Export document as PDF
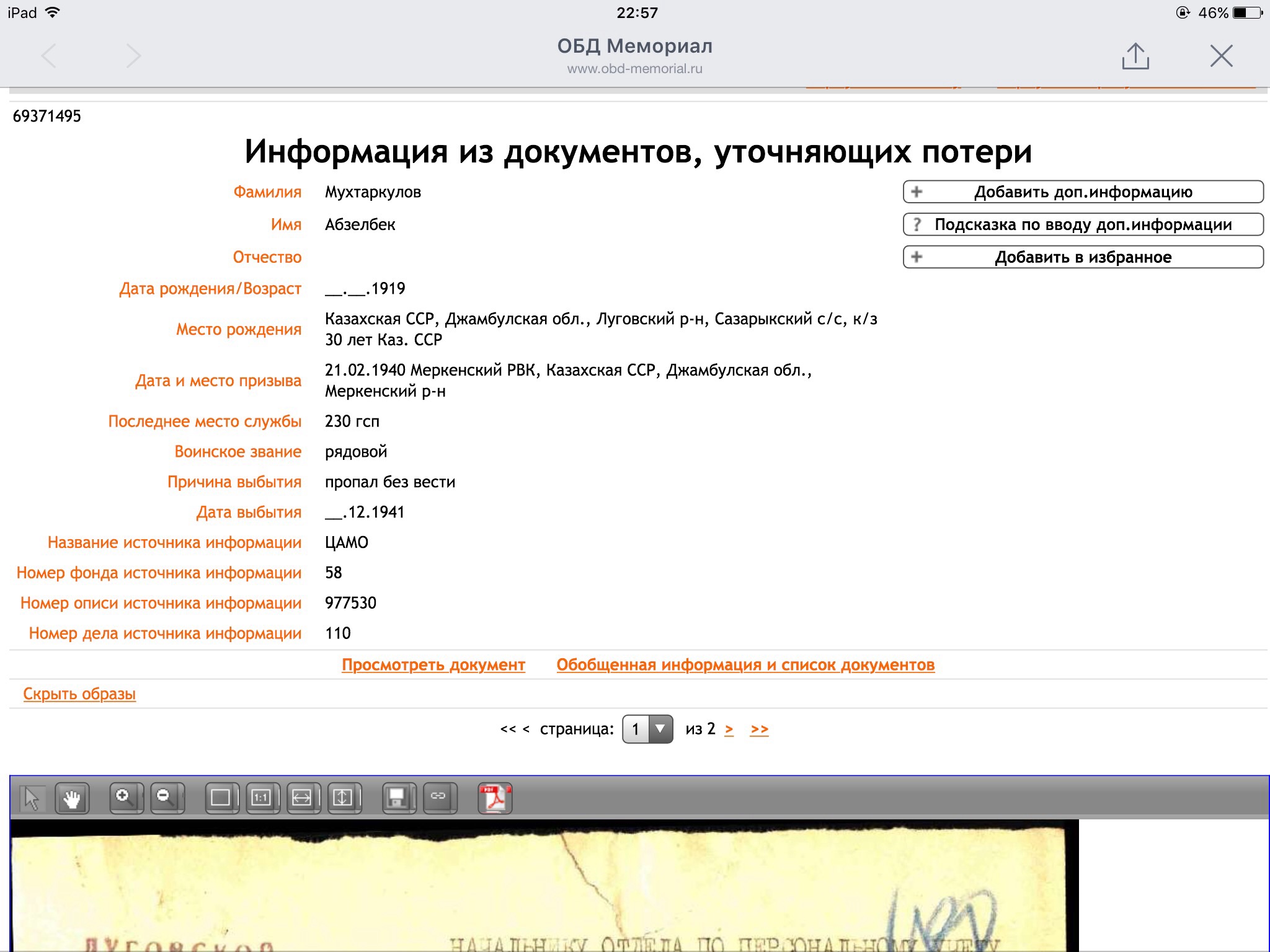This screenshot has width=1270, height=952. point(495,798)
